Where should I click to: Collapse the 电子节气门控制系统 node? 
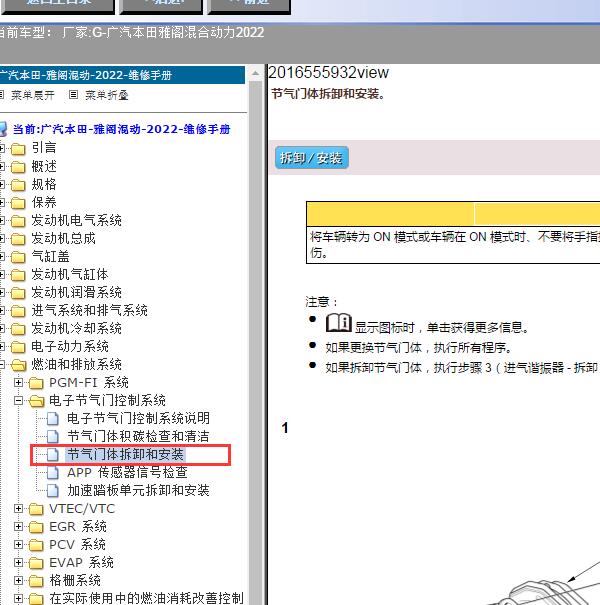tap(18, 401)
